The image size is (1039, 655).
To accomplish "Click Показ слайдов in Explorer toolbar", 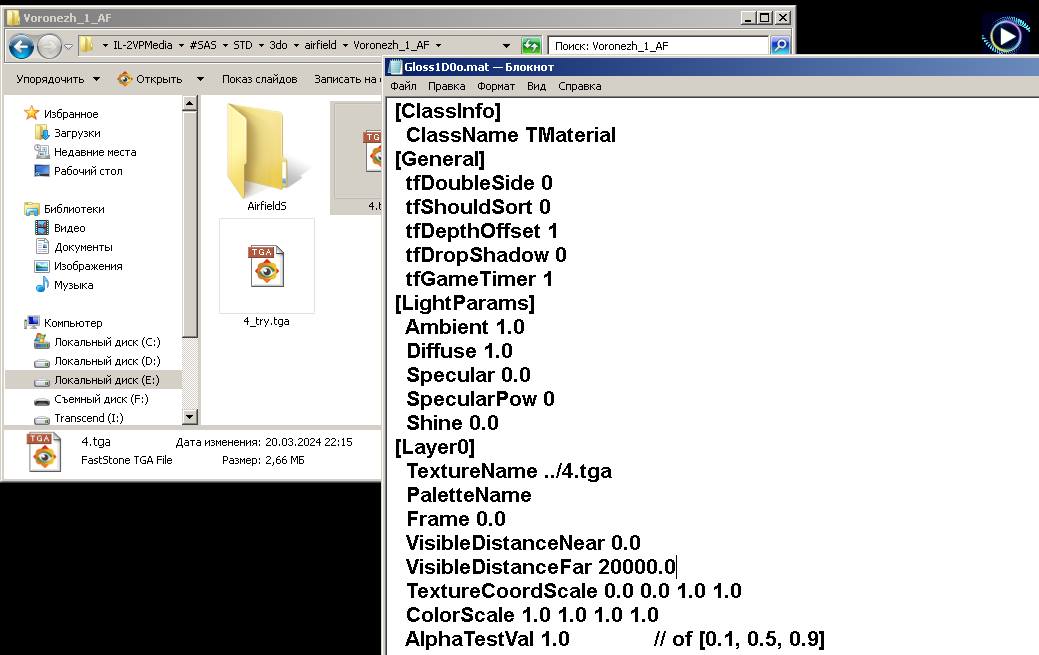I will coord(259,79).
